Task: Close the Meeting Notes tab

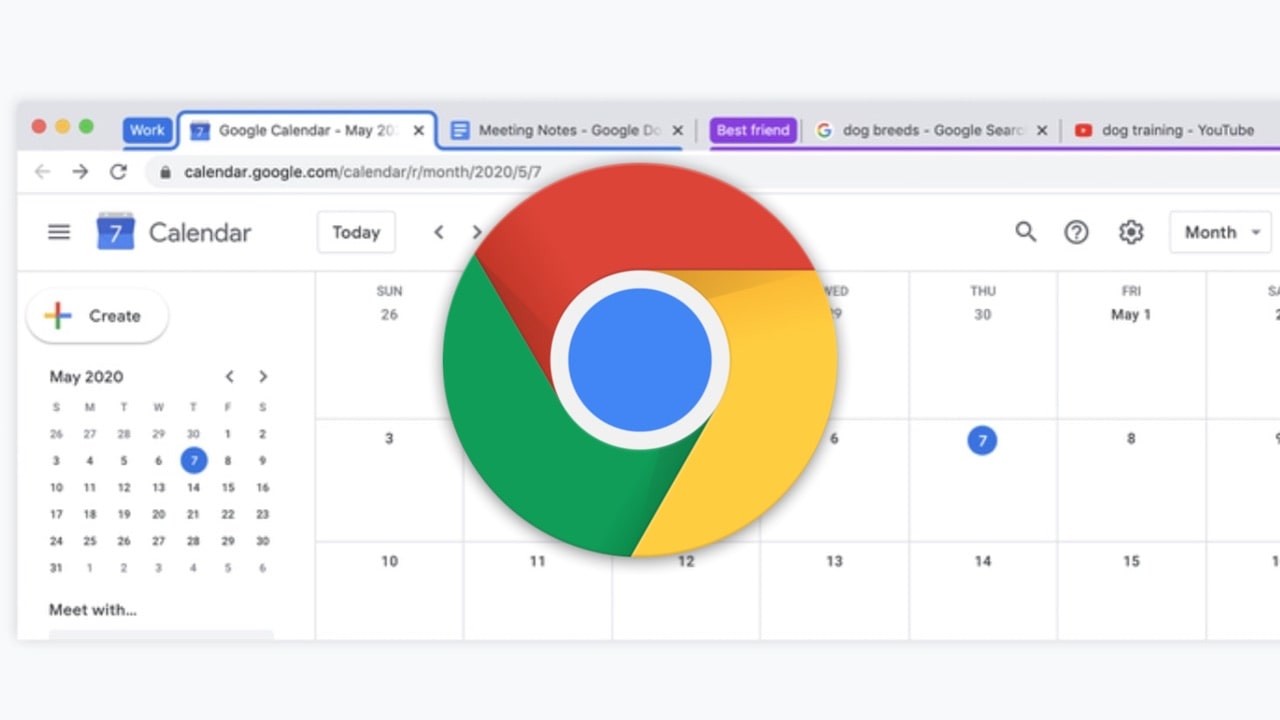Action: (677, 130)
